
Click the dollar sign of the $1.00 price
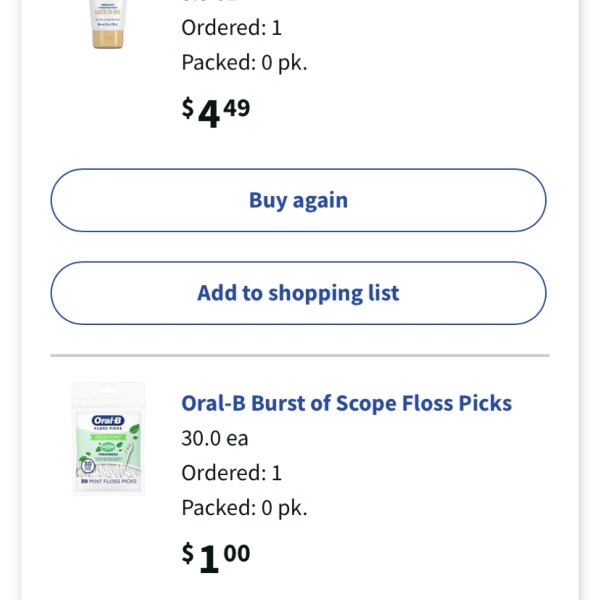188,553
